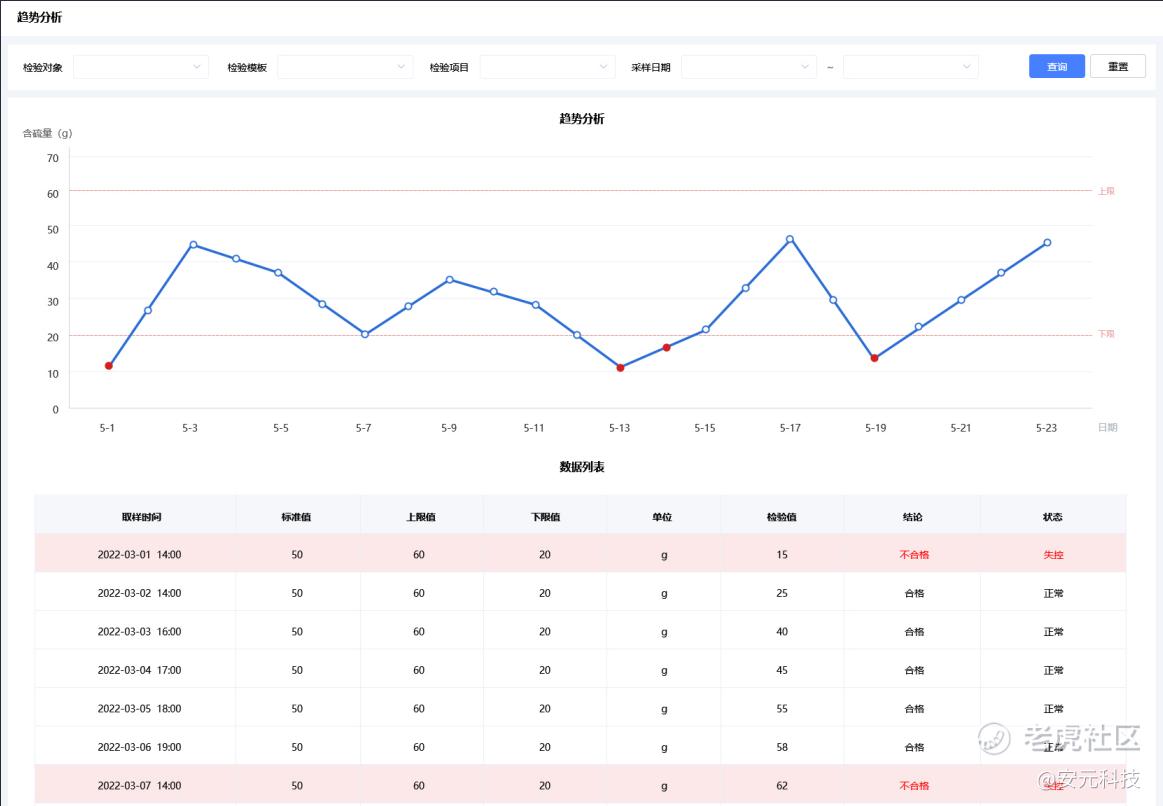The height and width of the screenshot is (806, 1163).
Task: Click the 70 y-axis label
Action: [53, 158]
